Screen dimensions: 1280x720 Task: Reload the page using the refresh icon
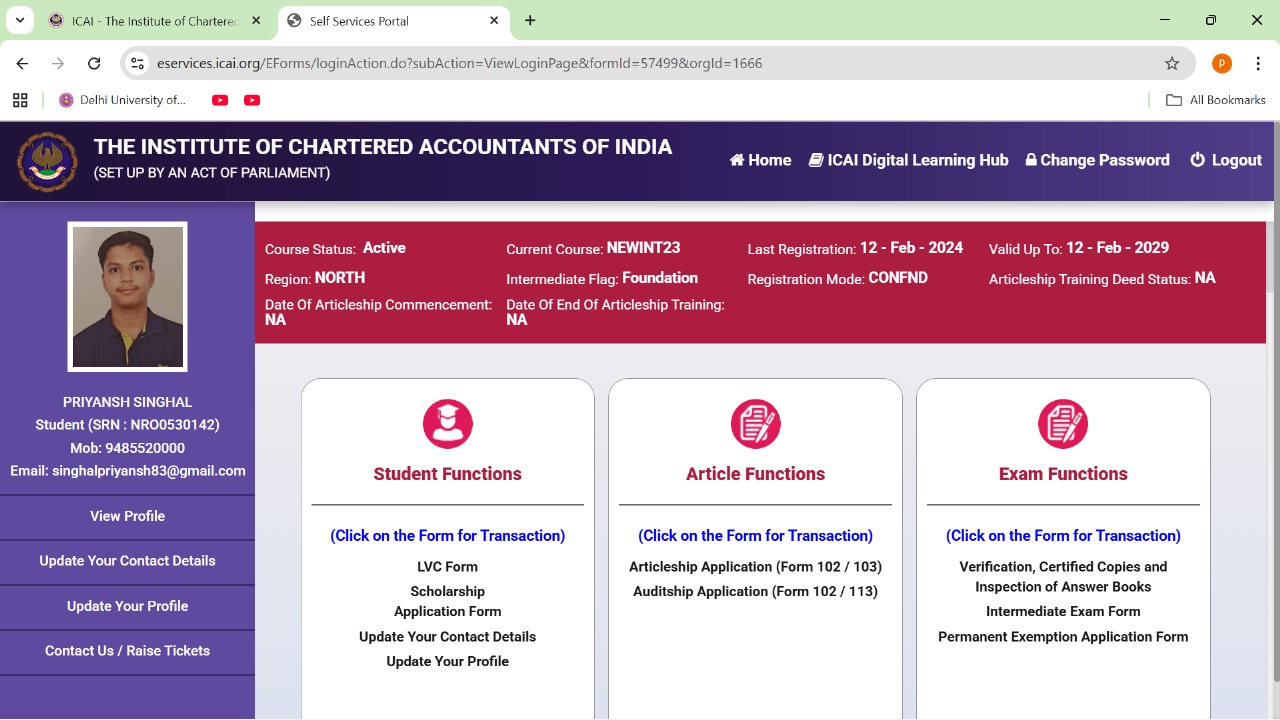tap(94, 63)
